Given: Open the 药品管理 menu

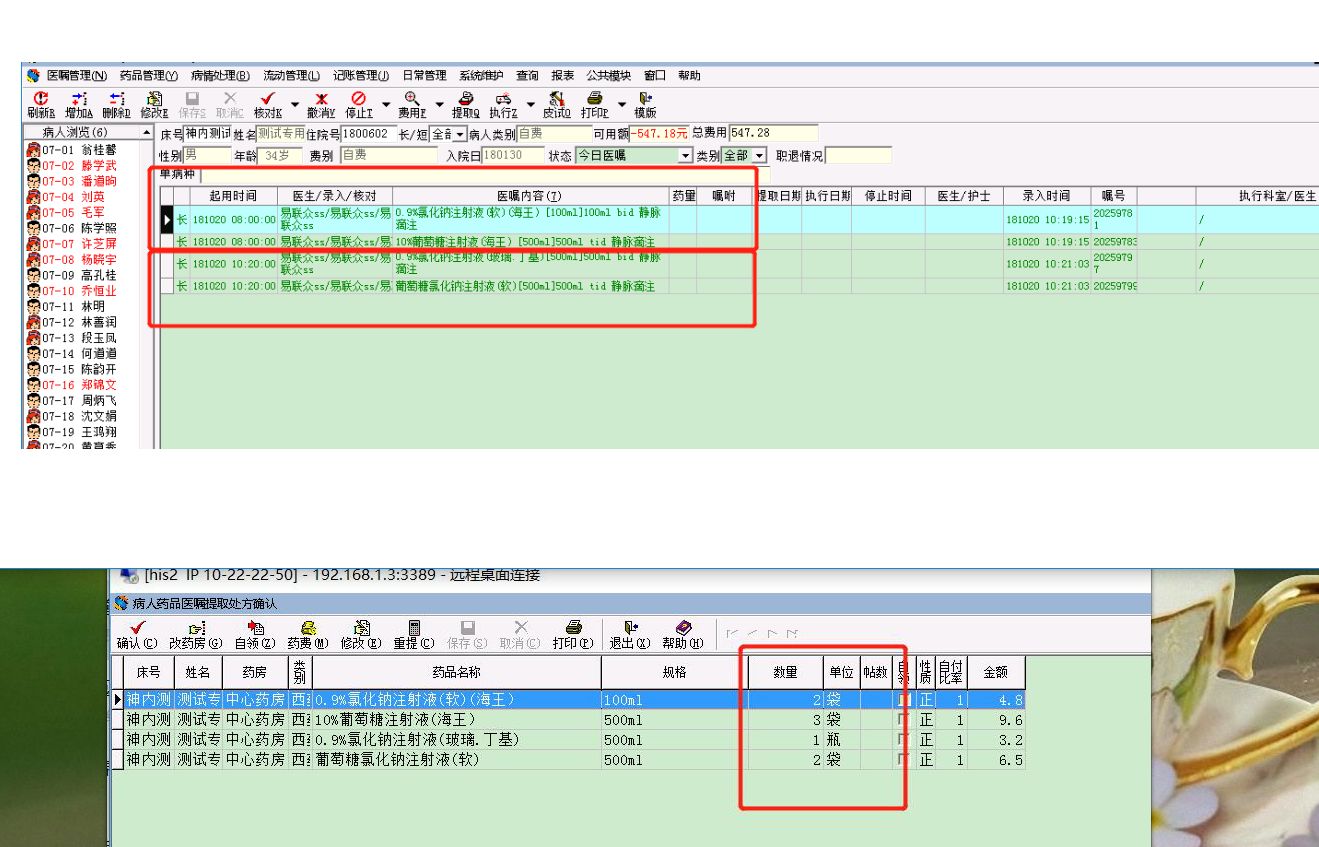Looking at the screenshot, I should [x=149, y=76].
